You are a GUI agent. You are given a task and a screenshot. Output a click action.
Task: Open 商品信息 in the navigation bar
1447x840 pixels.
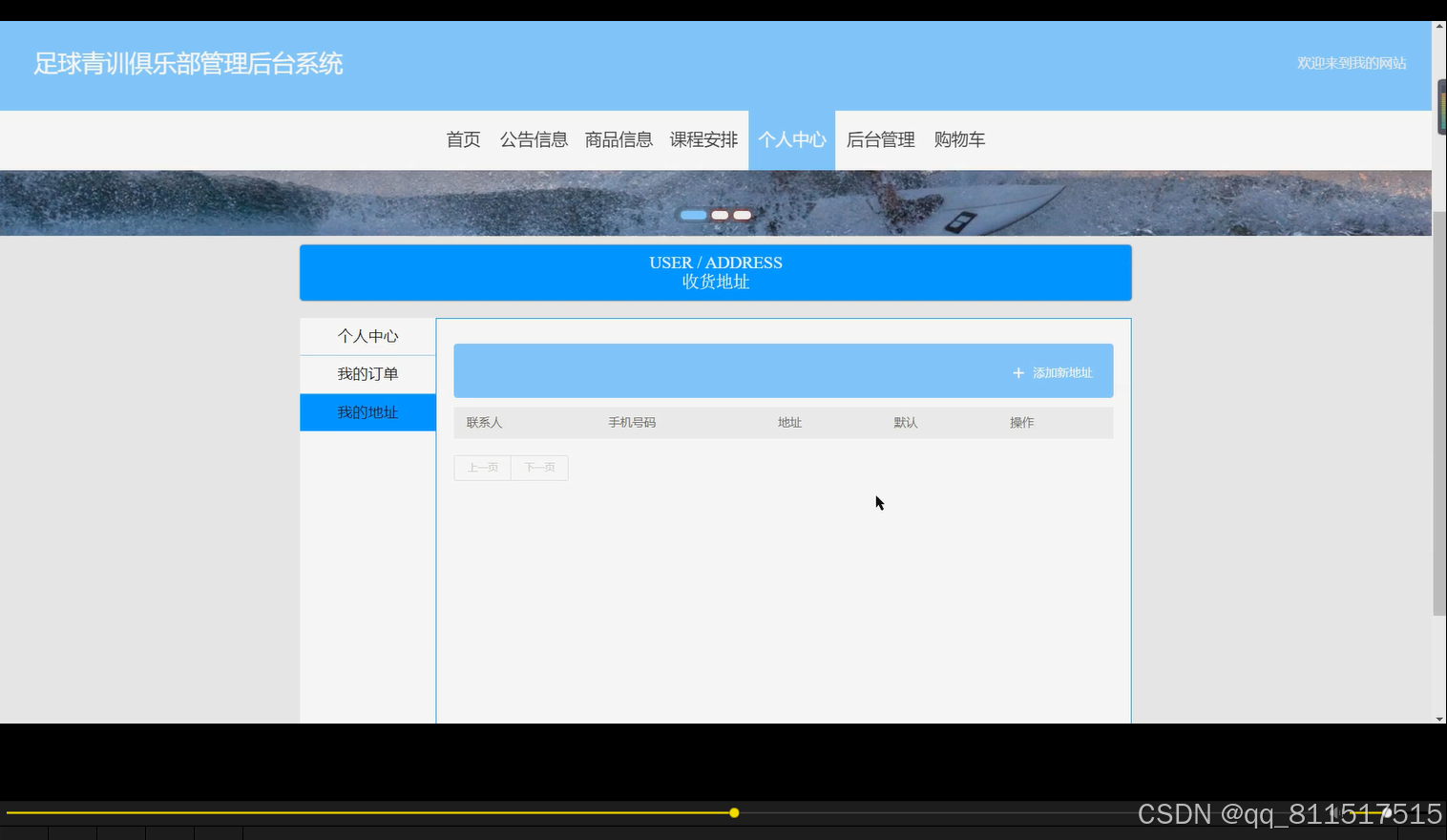(x=619, y=139)
